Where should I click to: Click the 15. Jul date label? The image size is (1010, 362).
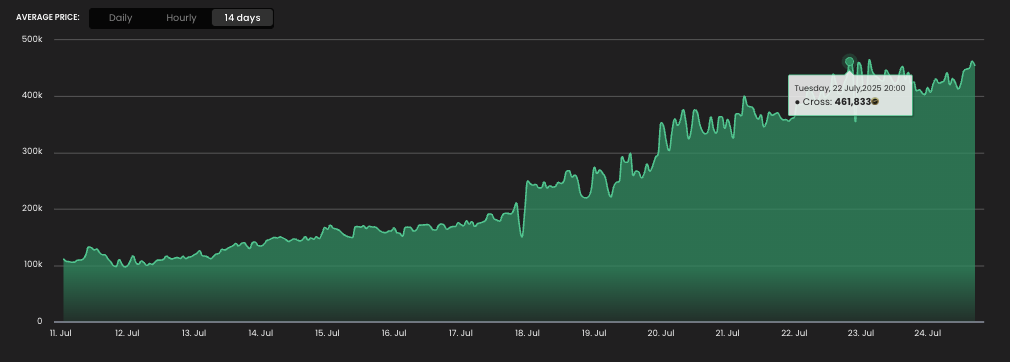pyautogui.click(x=327, y=333)
